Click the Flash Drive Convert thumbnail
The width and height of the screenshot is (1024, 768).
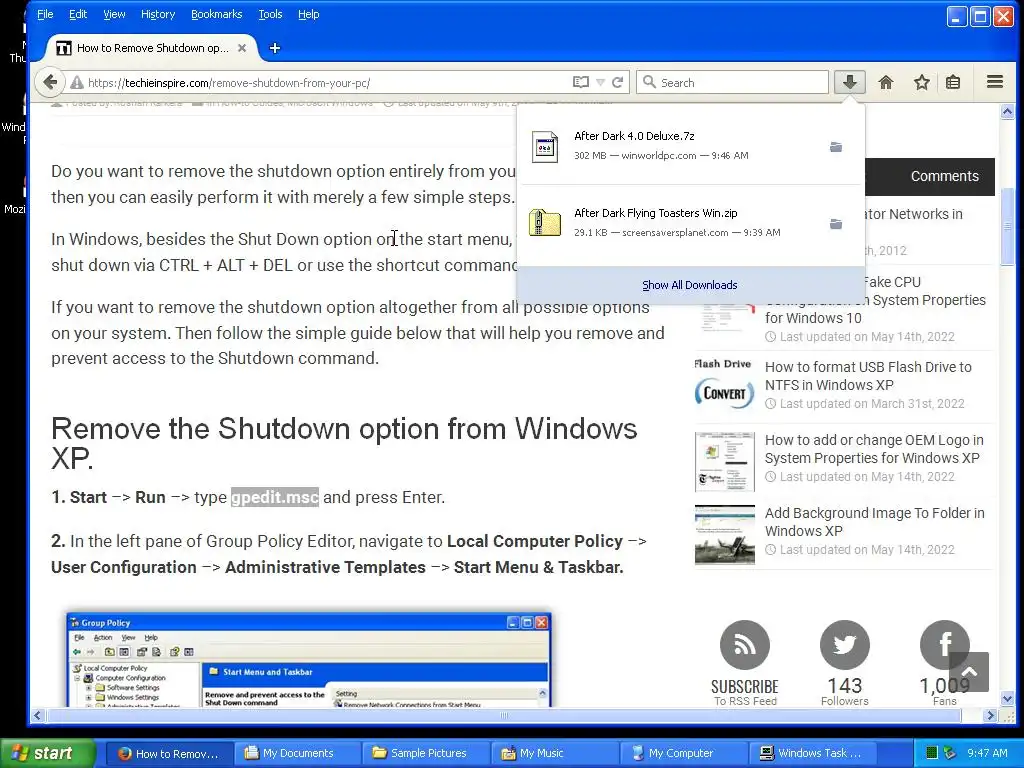pyautogui.click(x=724, y=385)
